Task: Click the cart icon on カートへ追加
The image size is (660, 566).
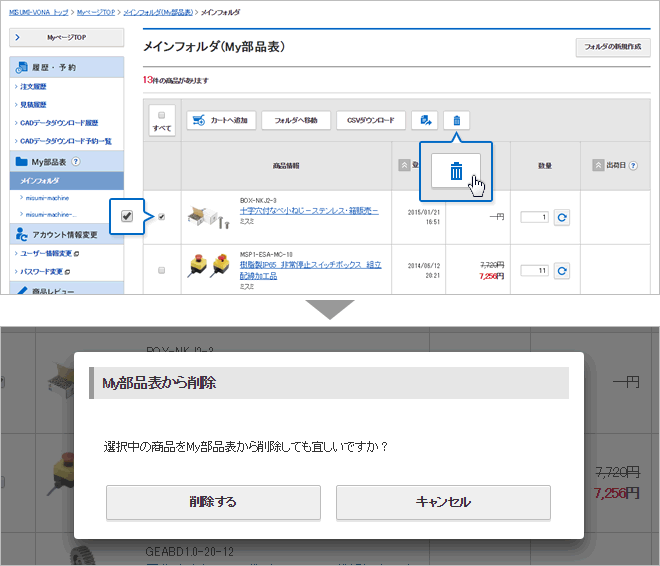Action: [198, 121]
